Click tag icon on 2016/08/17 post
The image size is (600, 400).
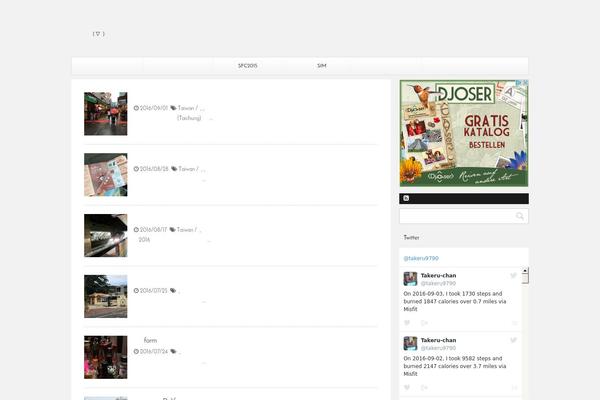pos(173,230)
